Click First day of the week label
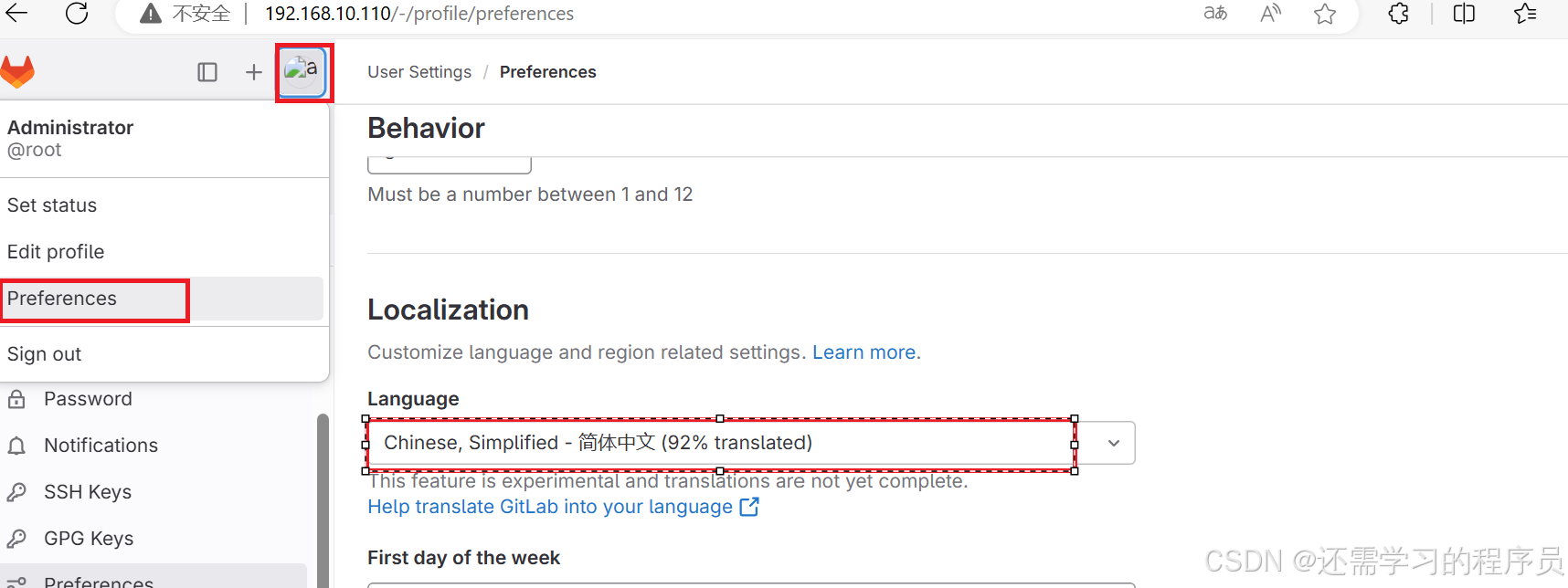 point(463,558)
